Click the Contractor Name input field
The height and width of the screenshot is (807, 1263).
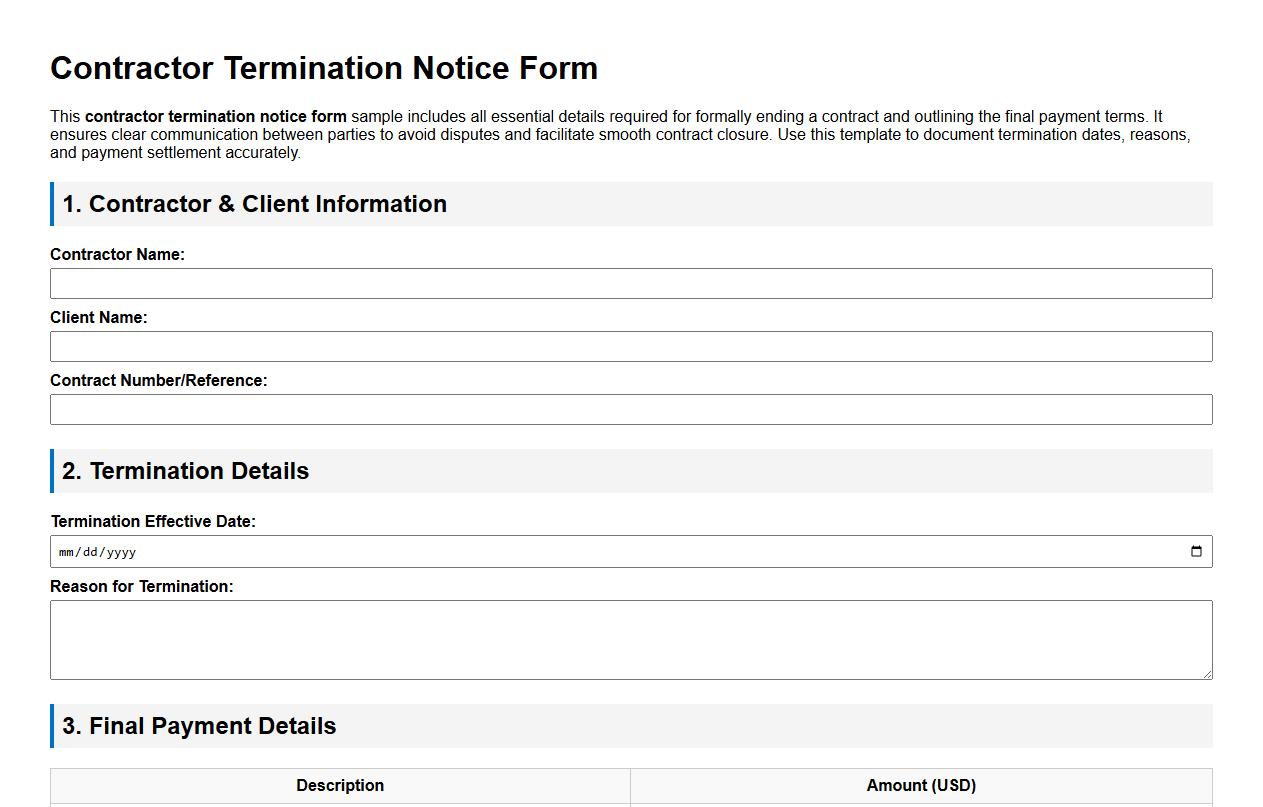tap(631, 283)
